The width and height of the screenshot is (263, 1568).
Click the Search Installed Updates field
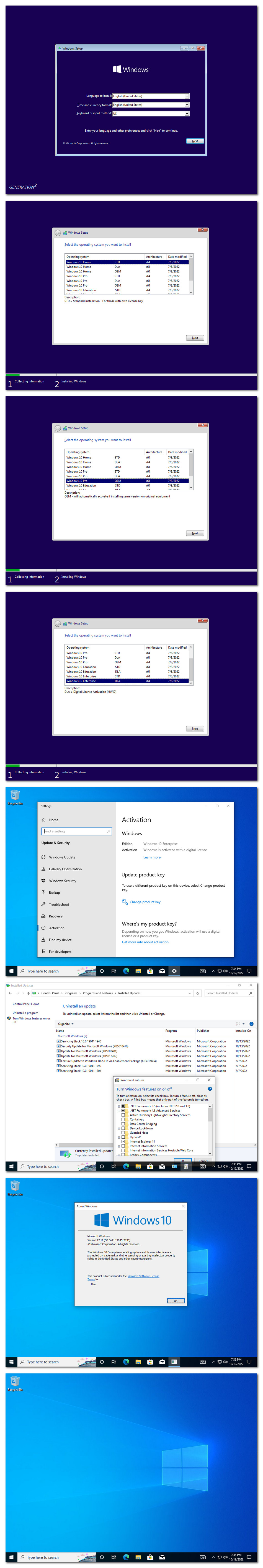click(x=228, y=993)
